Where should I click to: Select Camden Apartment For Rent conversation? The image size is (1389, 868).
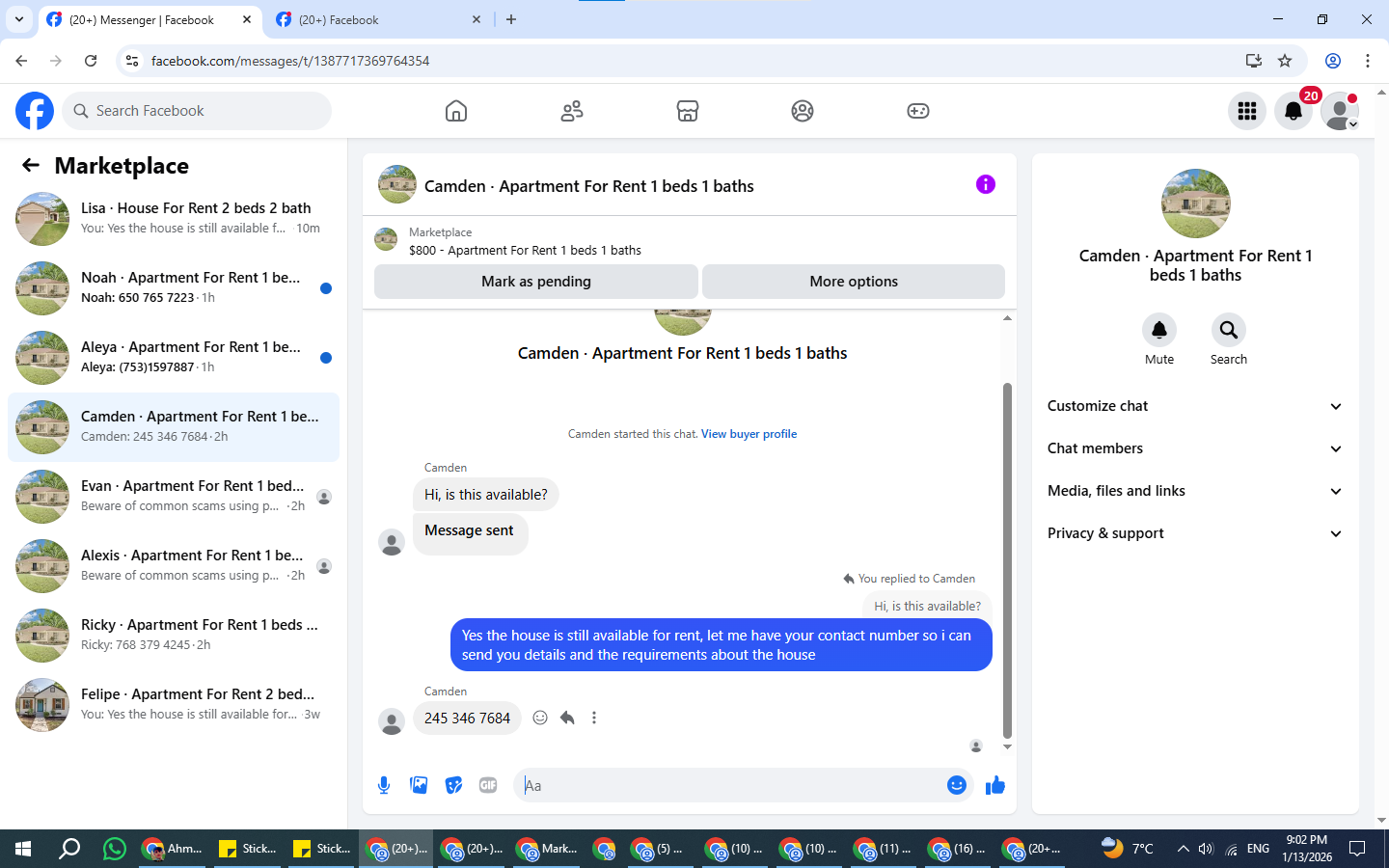[174, 427]
